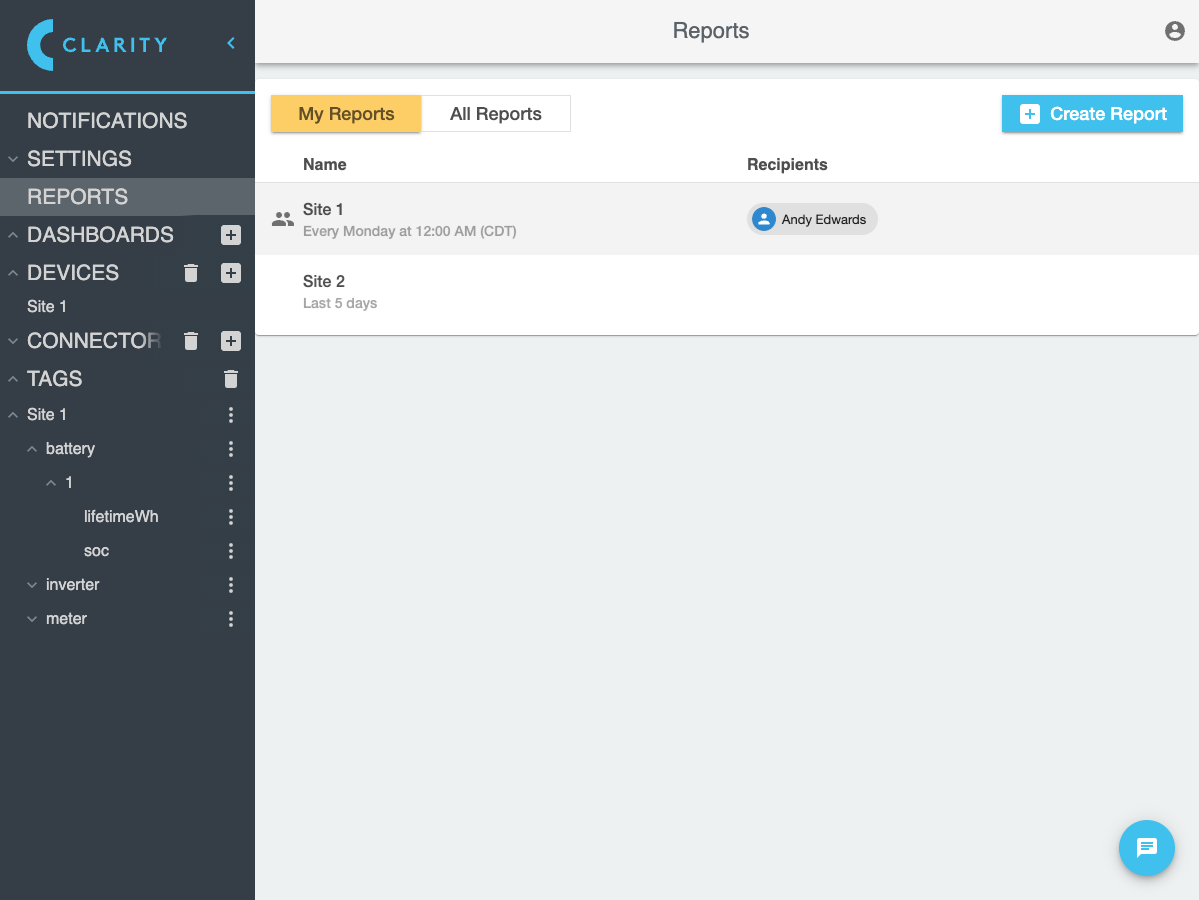Open the chat support bubble

(x=1146, y=848)
